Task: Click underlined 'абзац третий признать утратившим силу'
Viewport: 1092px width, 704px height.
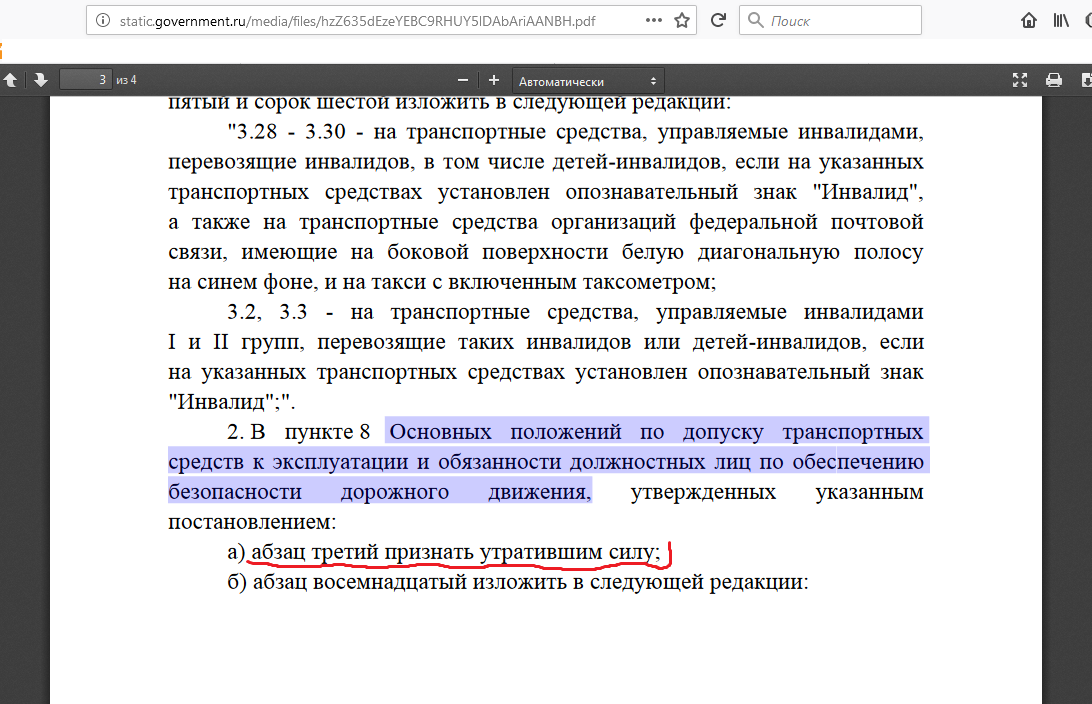Action: pyautogui.click(x=455, y=551)
